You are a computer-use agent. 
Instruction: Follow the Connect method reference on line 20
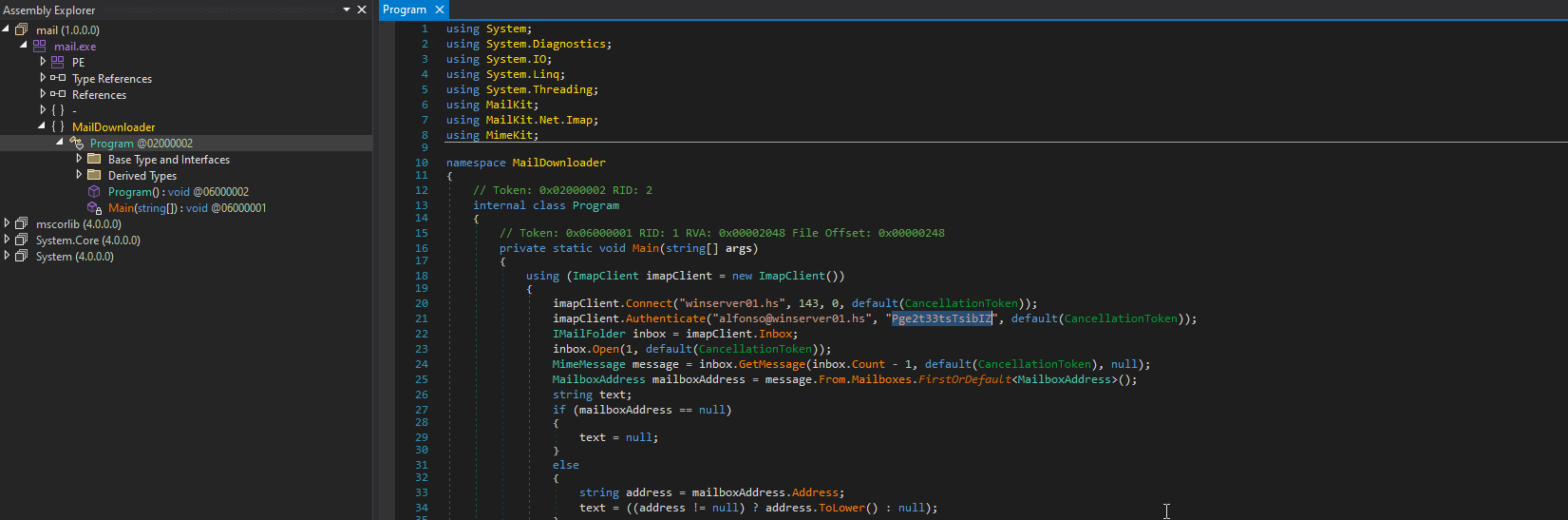[649, 303]
